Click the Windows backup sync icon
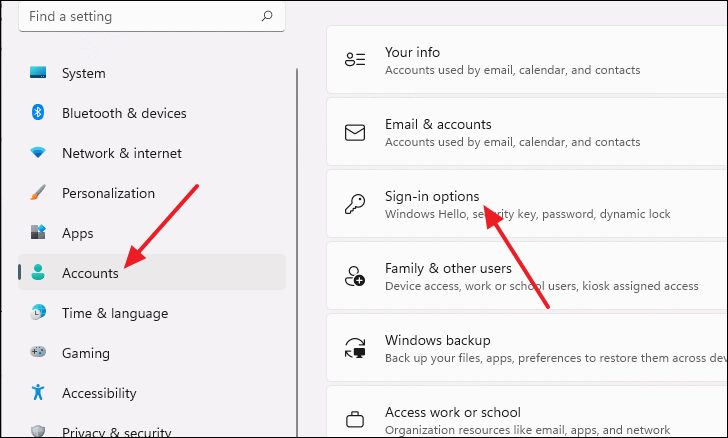 (x=355, y=348)
